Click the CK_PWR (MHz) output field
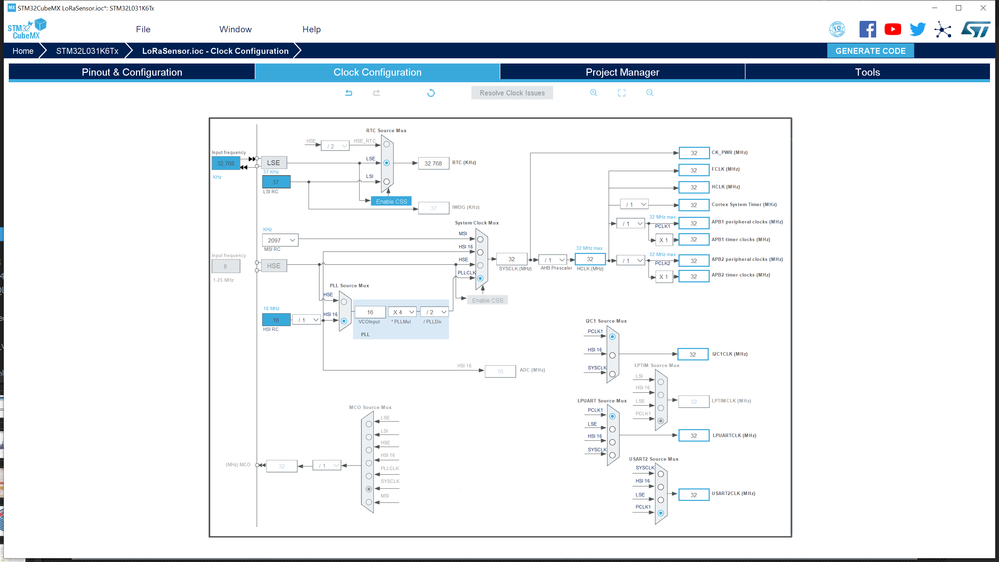Image resolution: width=999 pixels, height=562 pixels. click(694, 153)
